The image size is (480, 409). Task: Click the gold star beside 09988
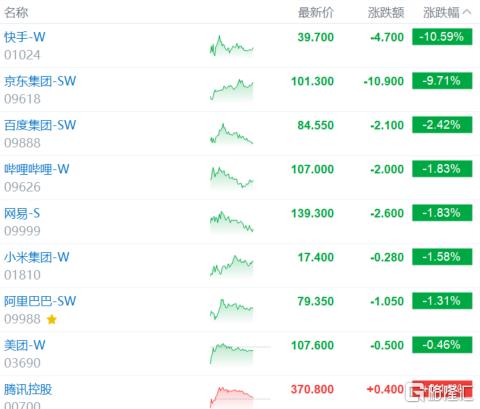[x=52, y=320]
